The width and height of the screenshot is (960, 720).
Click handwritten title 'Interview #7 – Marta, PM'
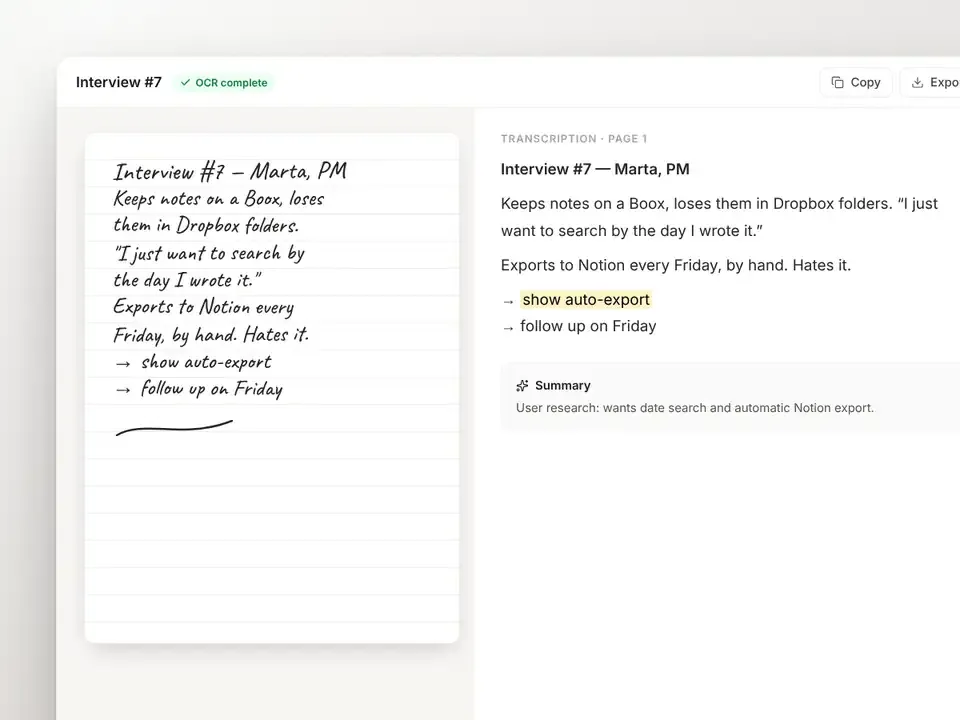(x=230, y=171)
